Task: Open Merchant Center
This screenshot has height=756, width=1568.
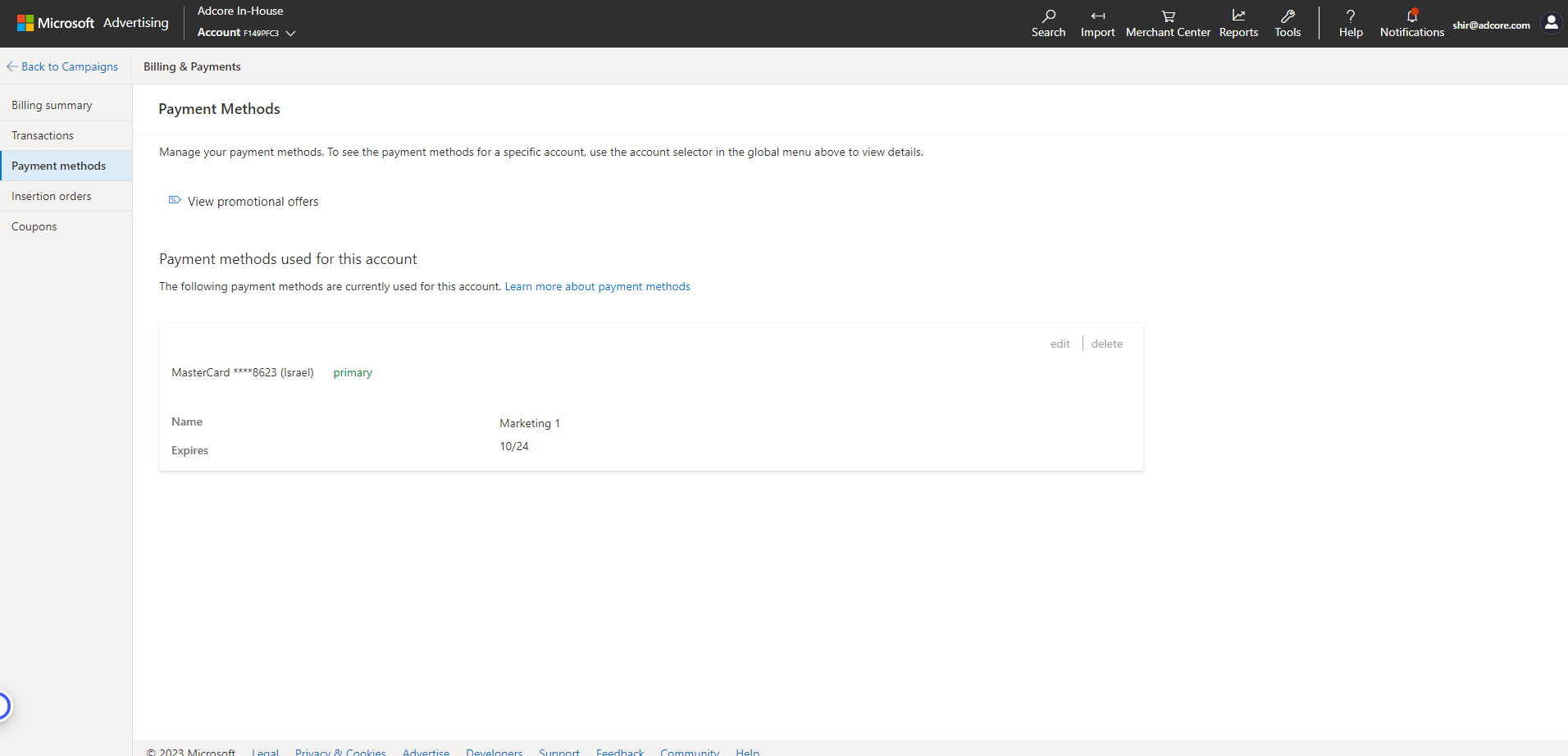Action: click(x=1167, y=23)
